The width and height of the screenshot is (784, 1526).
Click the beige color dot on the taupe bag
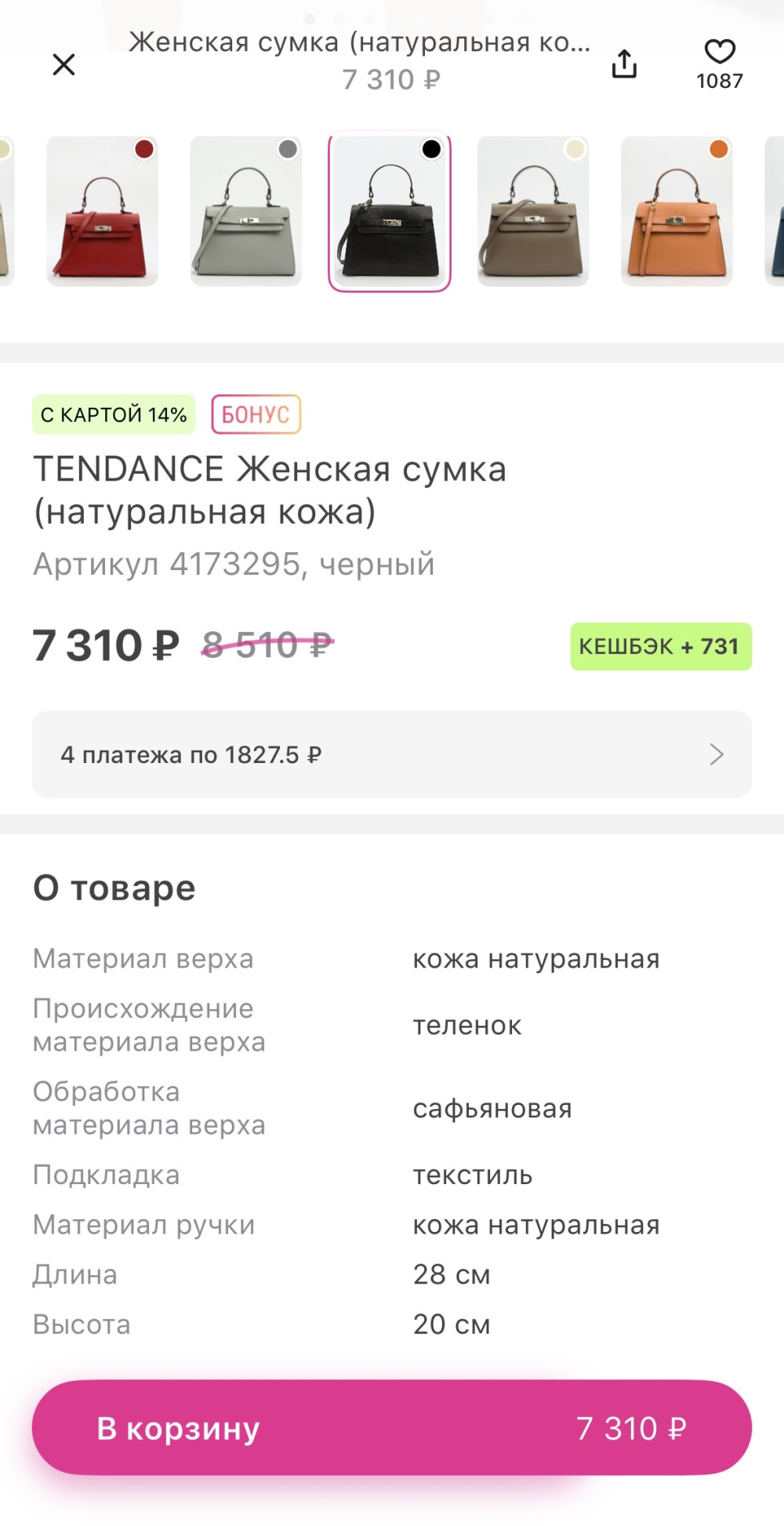click(573, 148)
